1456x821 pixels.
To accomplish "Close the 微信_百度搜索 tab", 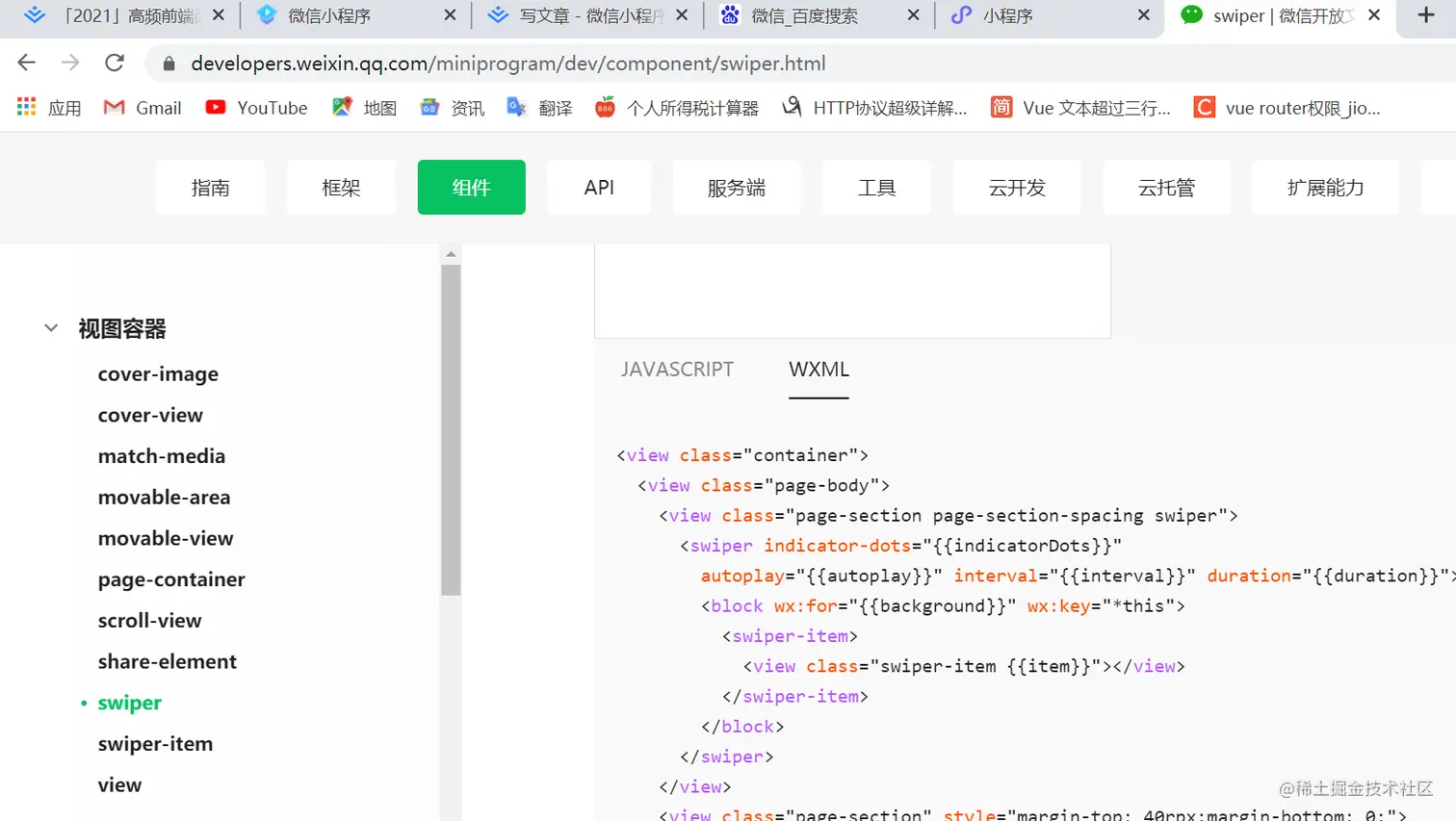I will coord(913,15).
